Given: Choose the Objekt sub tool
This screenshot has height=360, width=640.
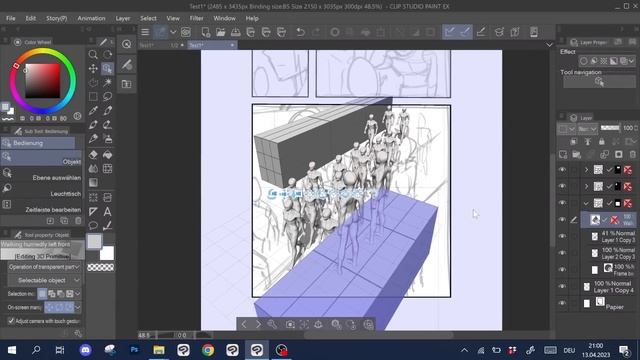Looking at the screenshot, I should pyautogui.click(x=42, y=159).
